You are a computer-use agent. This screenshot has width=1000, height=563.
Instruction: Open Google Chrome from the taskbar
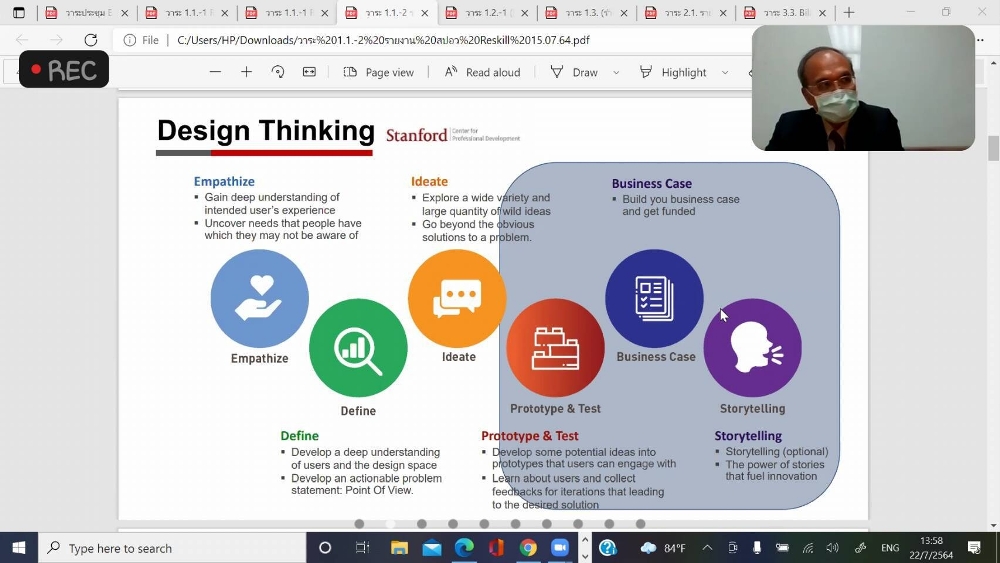(528, 548)
